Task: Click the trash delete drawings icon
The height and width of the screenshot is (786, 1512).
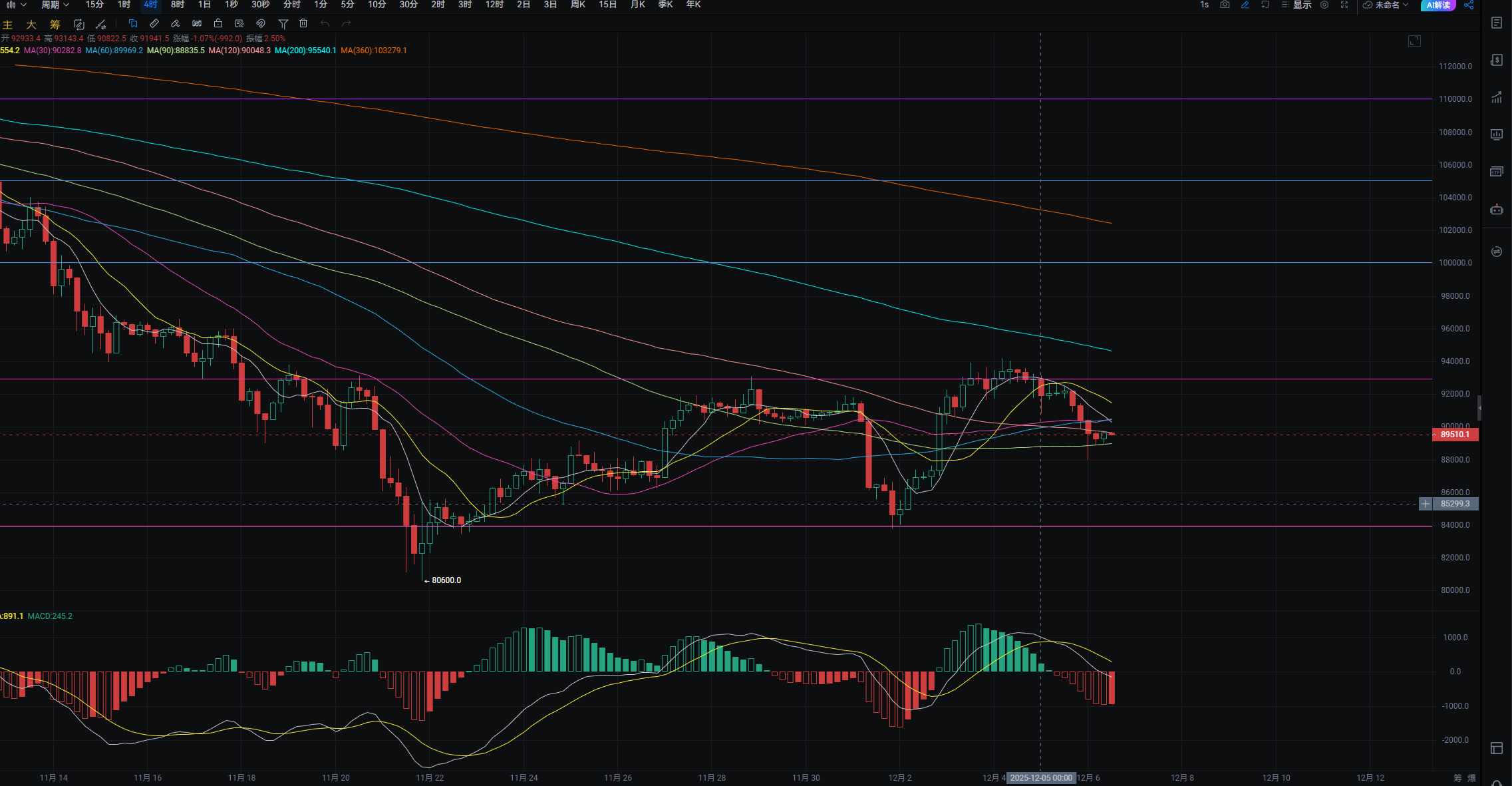Action: pyautogui.click(x=303, y=24)
